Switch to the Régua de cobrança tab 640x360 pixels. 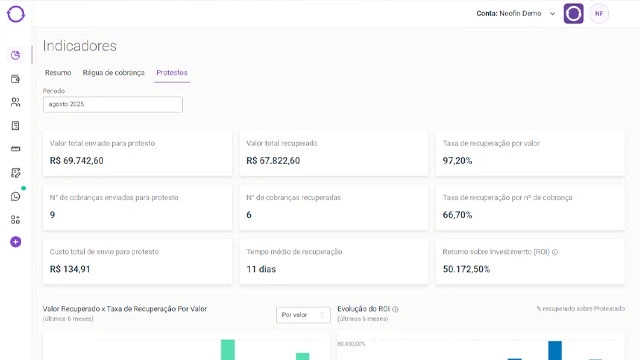point(113,73)
